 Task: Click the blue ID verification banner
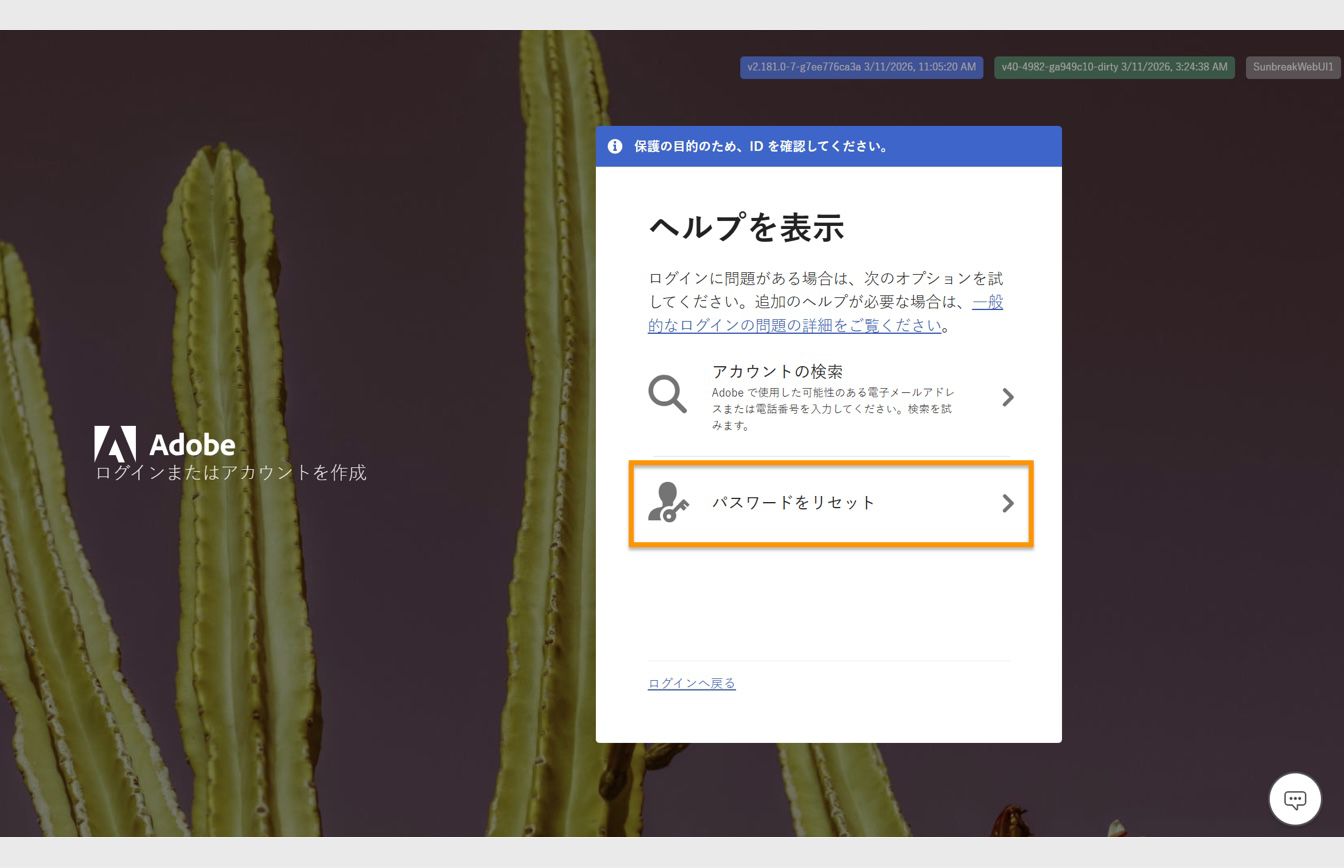pos(828,146)
